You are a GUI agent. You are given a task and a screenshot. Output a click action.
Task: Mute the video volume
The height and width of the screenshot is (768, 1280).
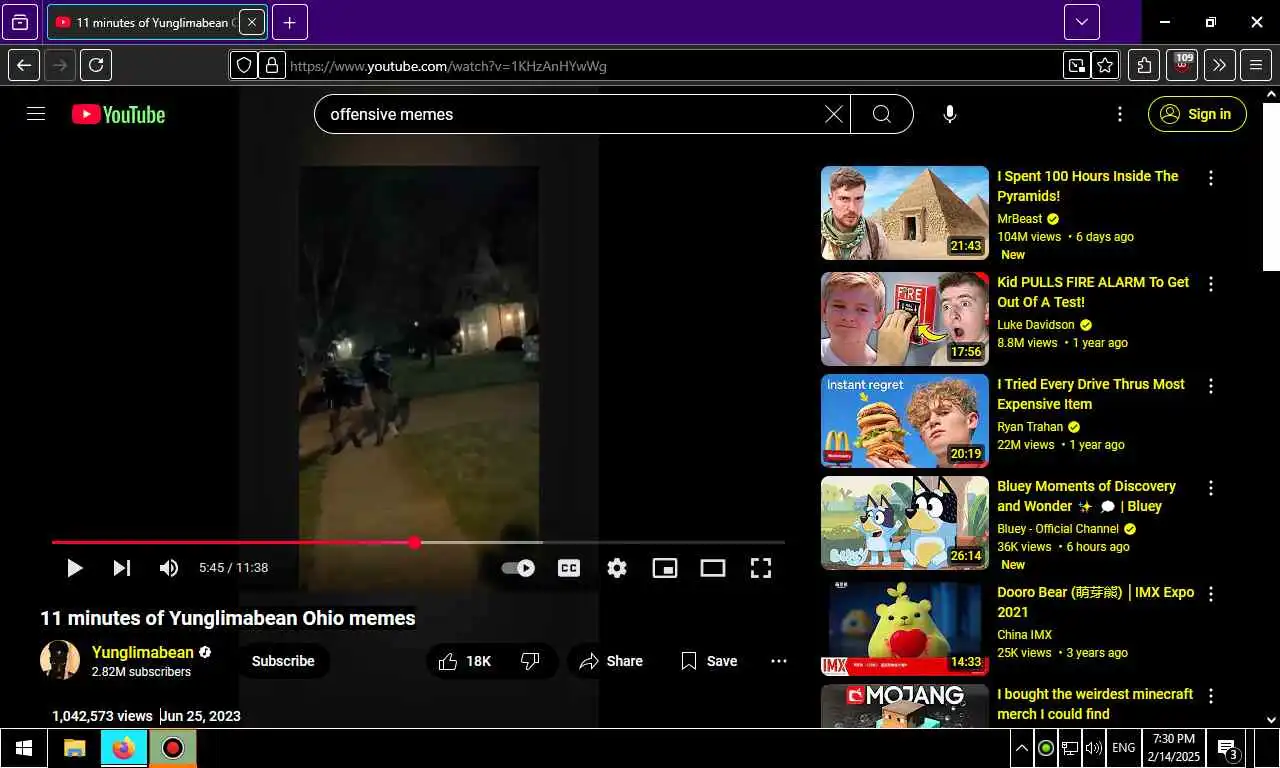169,568
